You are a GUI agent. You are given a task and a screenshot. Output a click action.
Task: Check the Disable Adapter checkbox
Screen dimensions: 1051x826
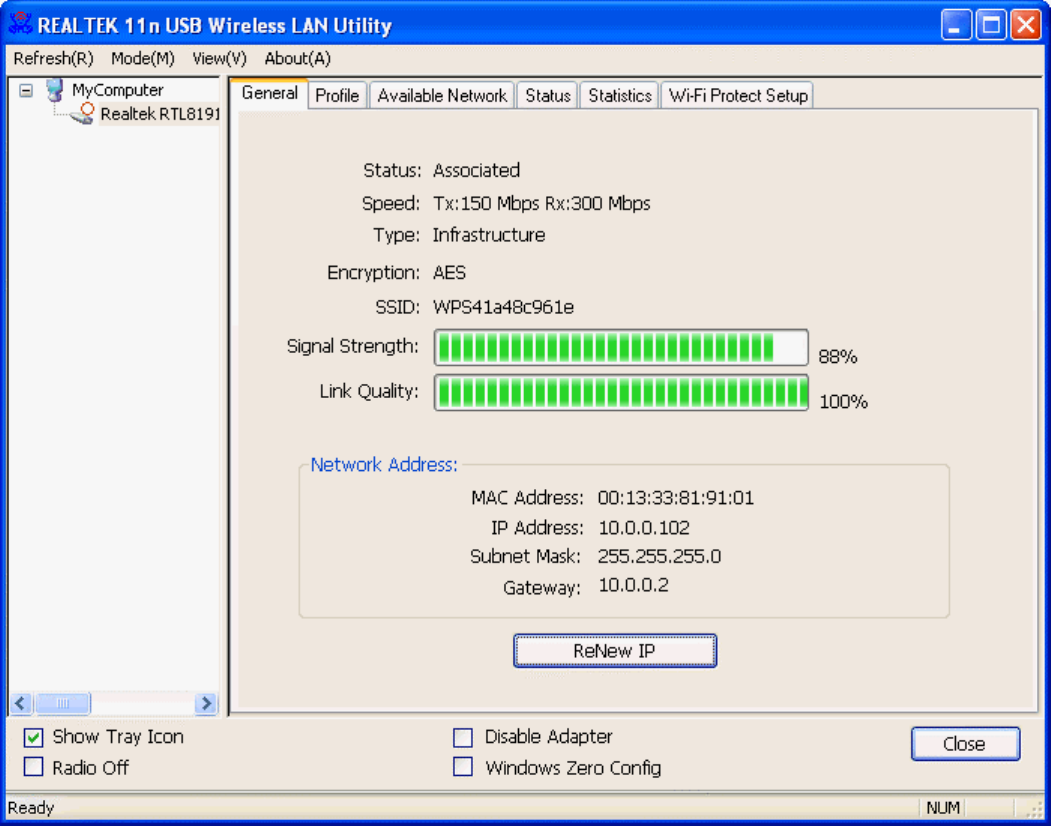tap(462, 738)
